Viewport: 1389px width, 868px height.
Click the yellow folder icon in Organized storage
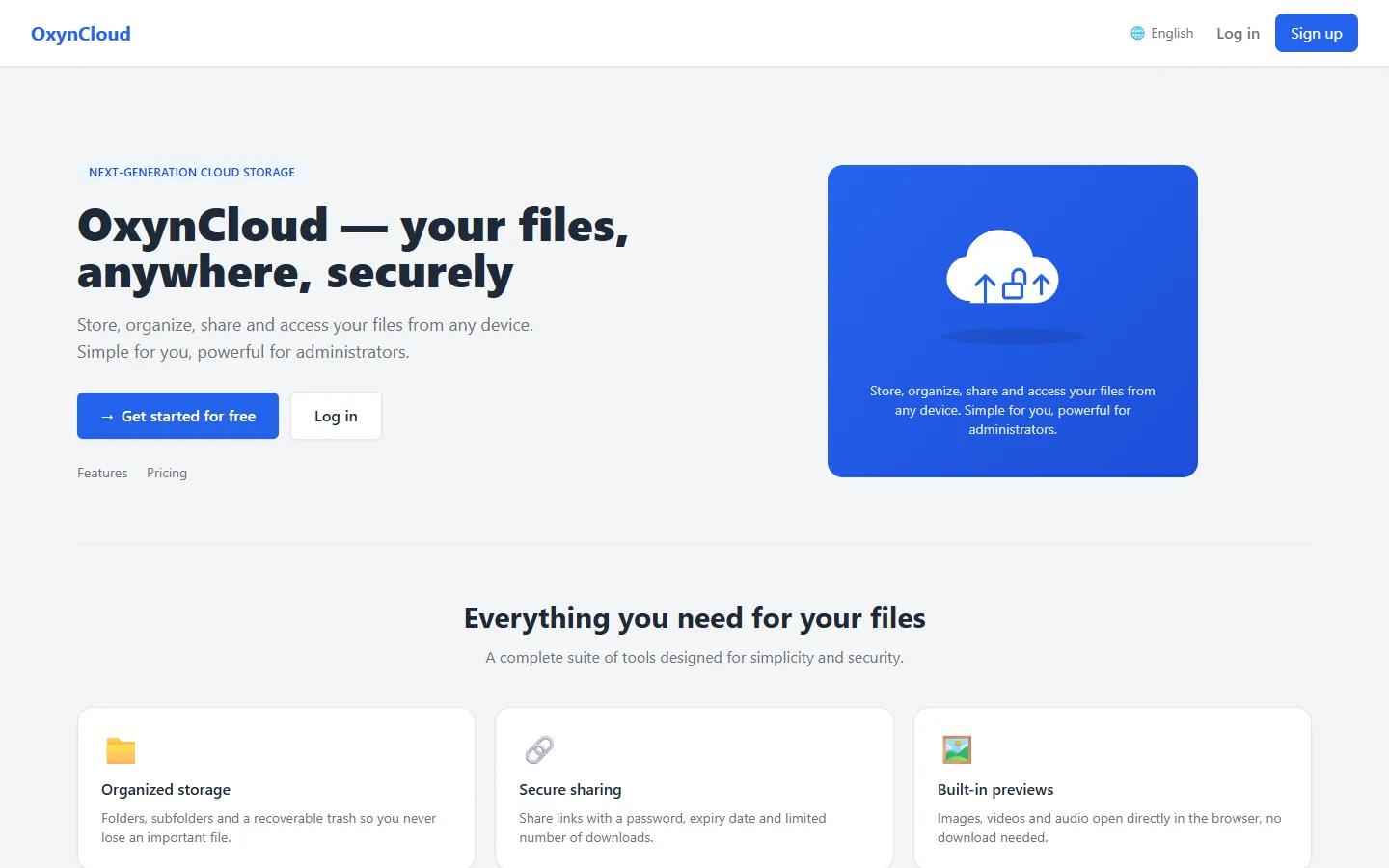click(x=121, y=749)
